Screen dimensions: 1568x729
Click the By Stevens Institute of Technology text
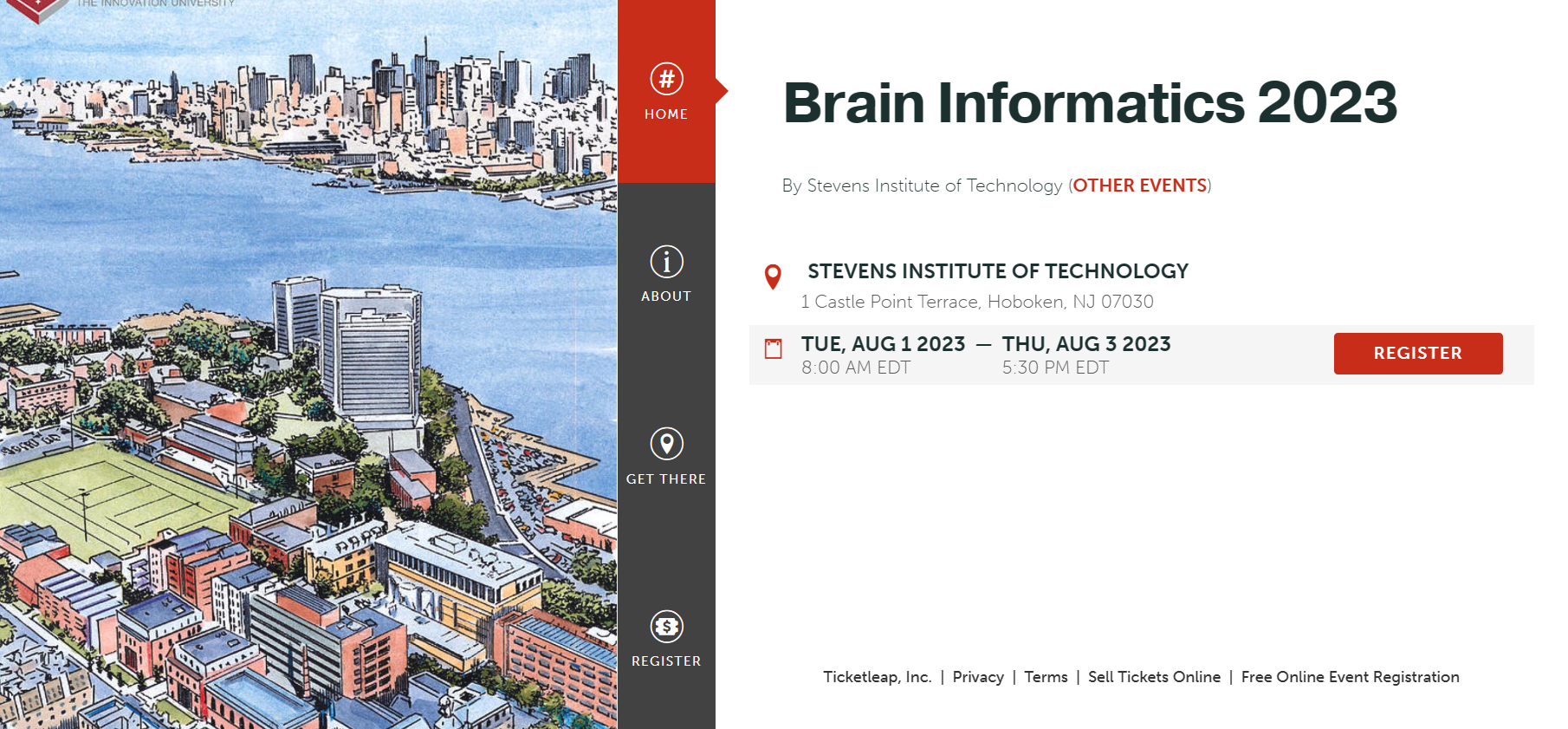click(922, 186)
